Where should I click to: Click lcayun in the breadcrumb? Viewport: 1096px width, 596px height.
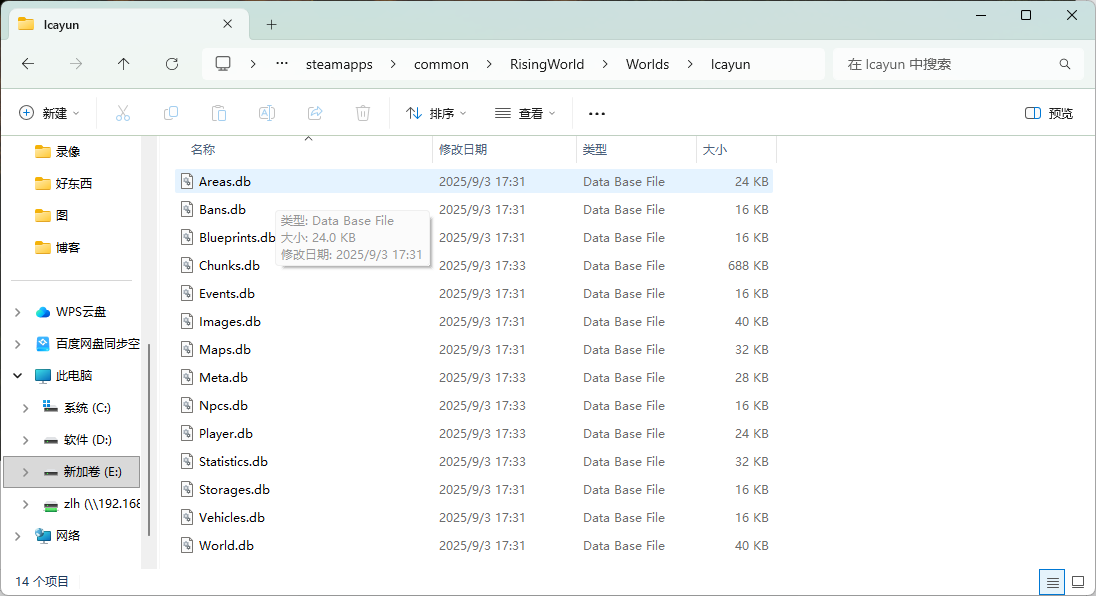pyautogui.click(x=730, y=64)
